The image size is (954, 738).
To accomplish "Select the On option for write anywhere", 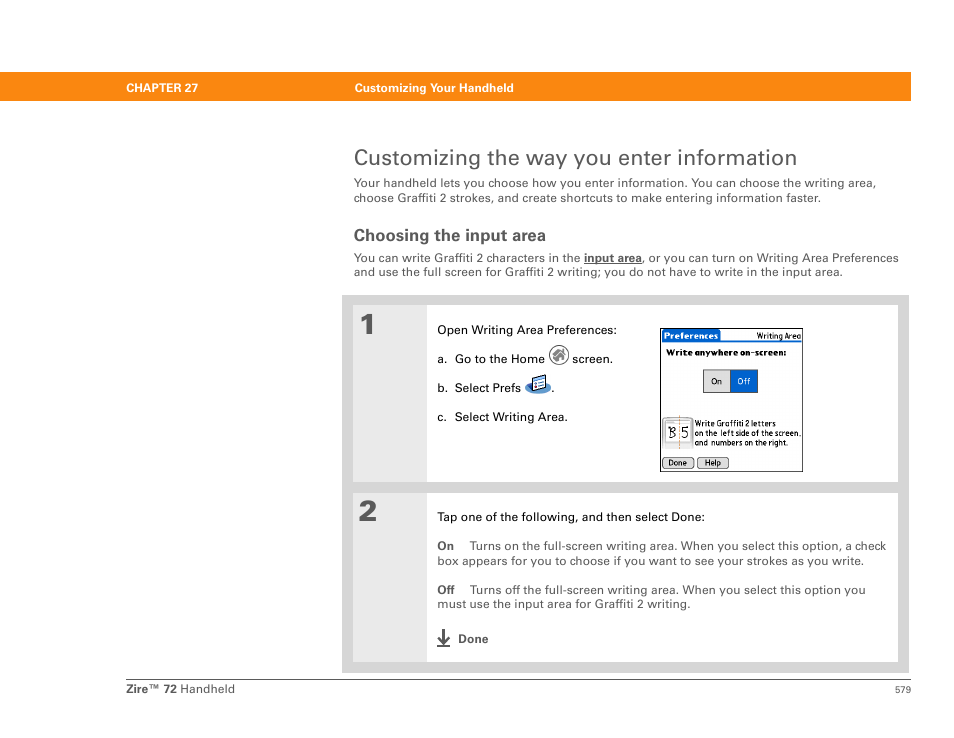I will click(716, 381).
